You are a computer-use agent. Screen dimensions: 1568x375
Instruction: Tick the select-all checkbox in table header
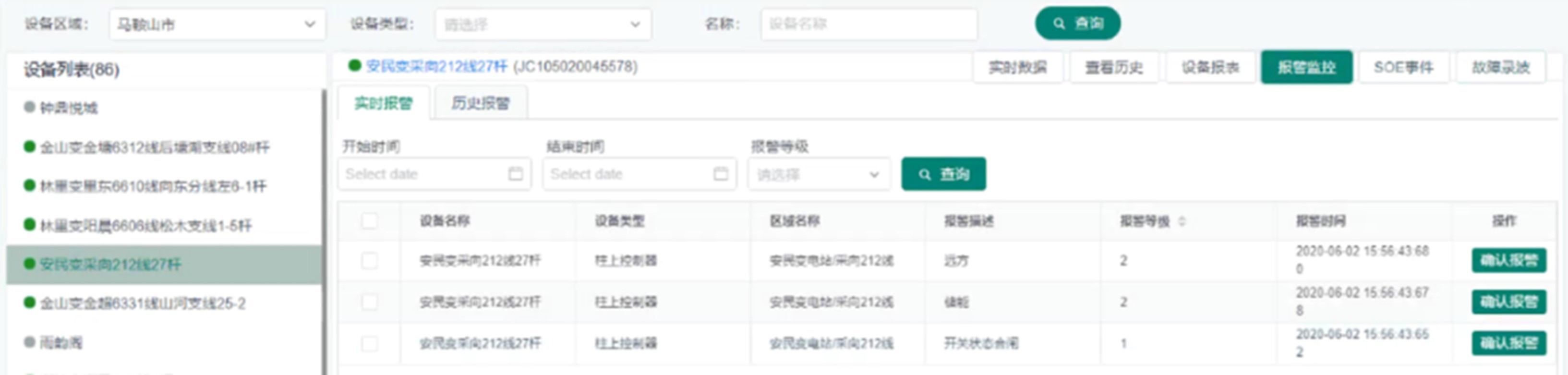coord(369,220)
